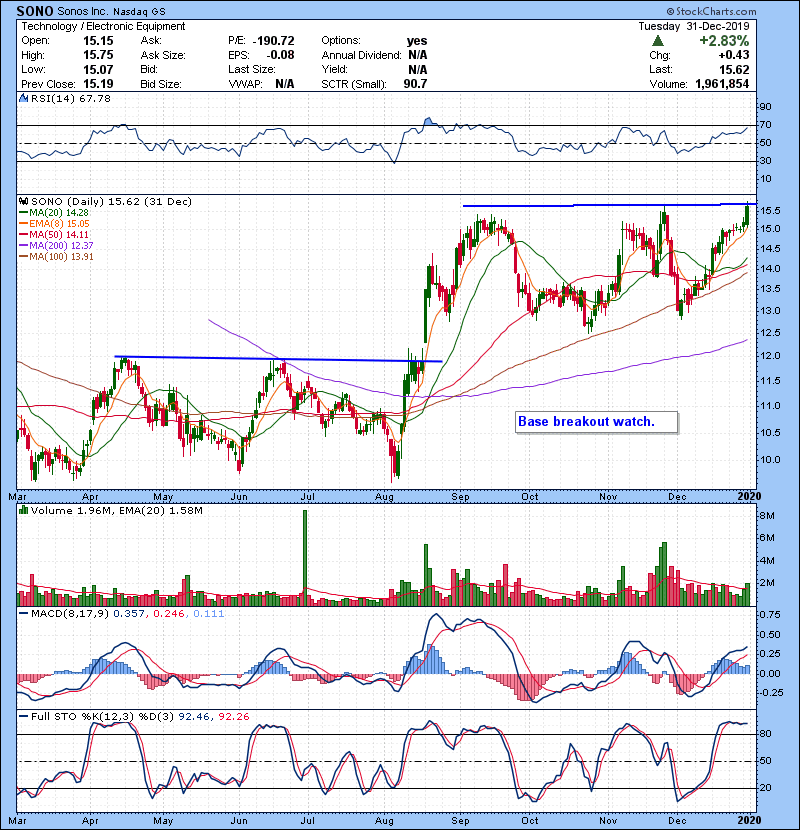
Task: Click the 10.0 price axis label
Action: [x=770, y=459]
